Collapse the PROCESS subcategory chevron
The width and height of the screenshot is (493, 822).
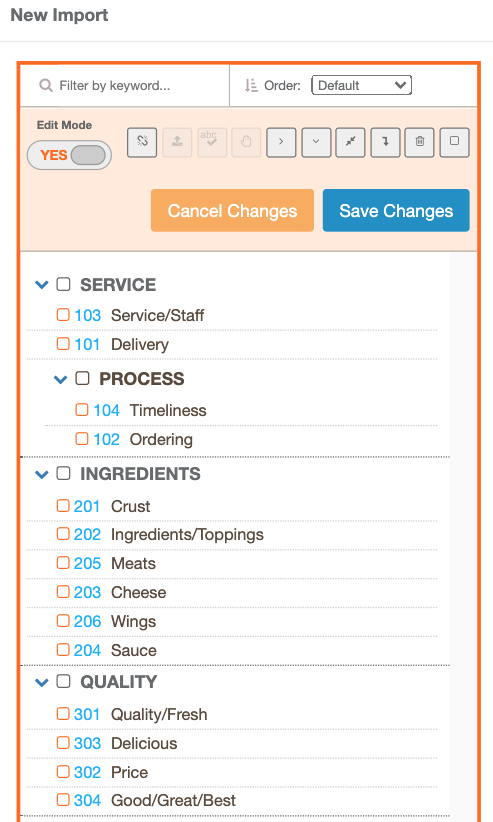point(61,379)
